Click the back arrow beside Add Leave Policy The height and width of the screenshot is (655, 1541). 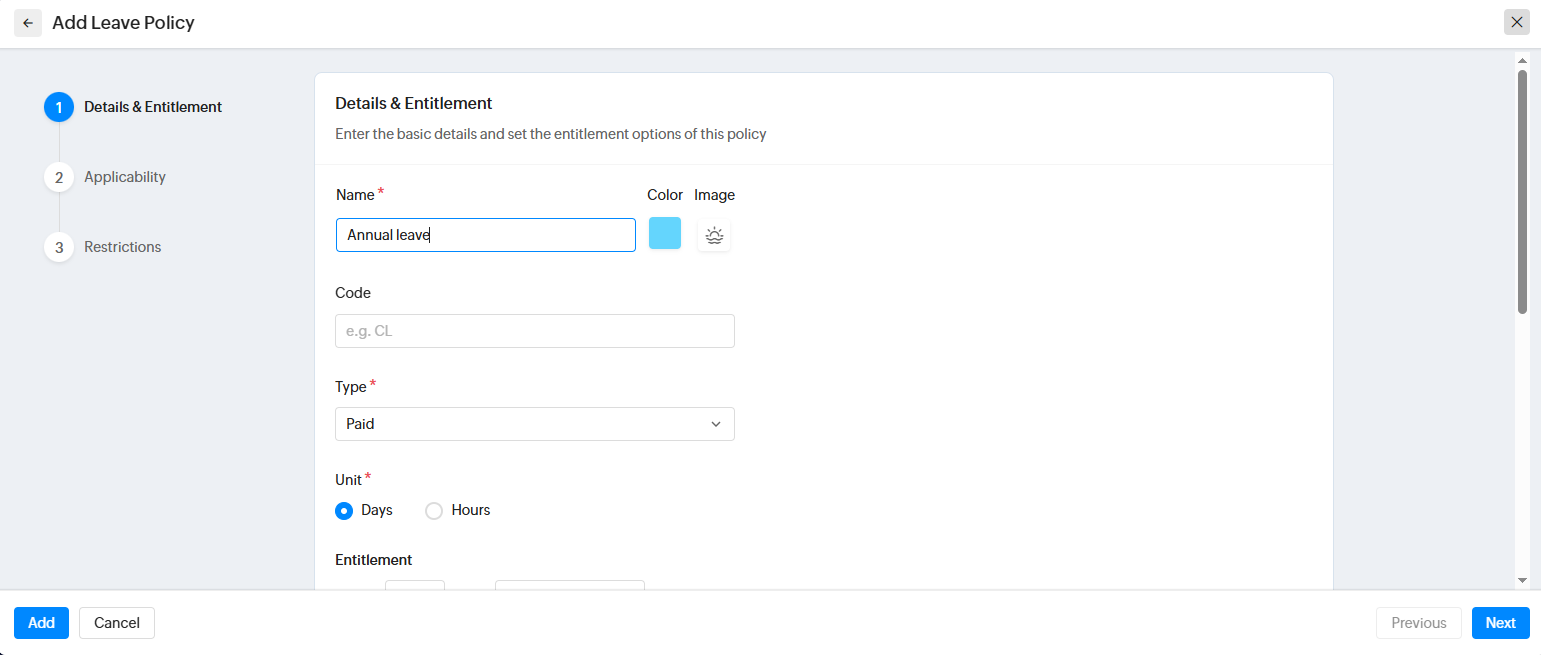coord(28,23)
